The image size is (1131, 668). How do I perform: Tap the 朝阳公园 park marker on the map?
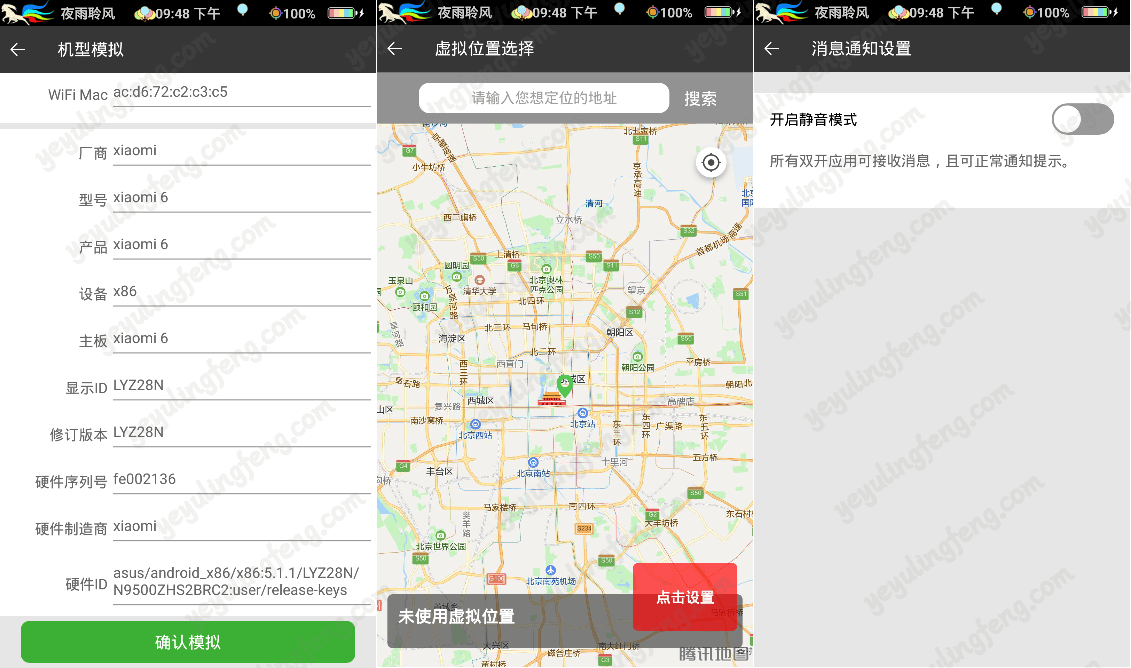[637, 357]
